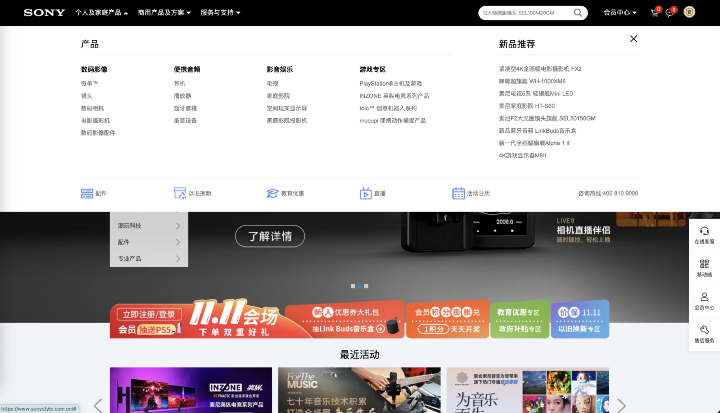Select 空间现实显示屏 link

(x=287, y=108)
